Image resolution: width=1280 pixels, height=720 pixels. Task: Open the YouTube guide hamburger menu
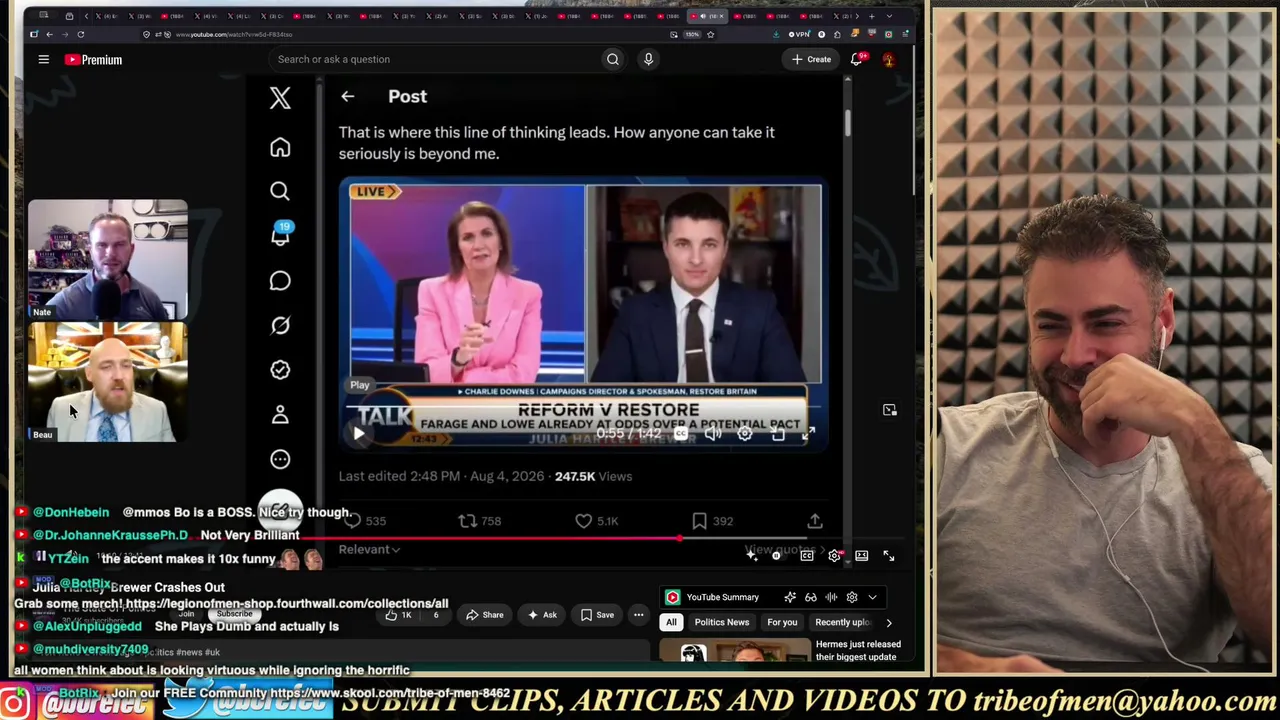[x=44, y=60]
